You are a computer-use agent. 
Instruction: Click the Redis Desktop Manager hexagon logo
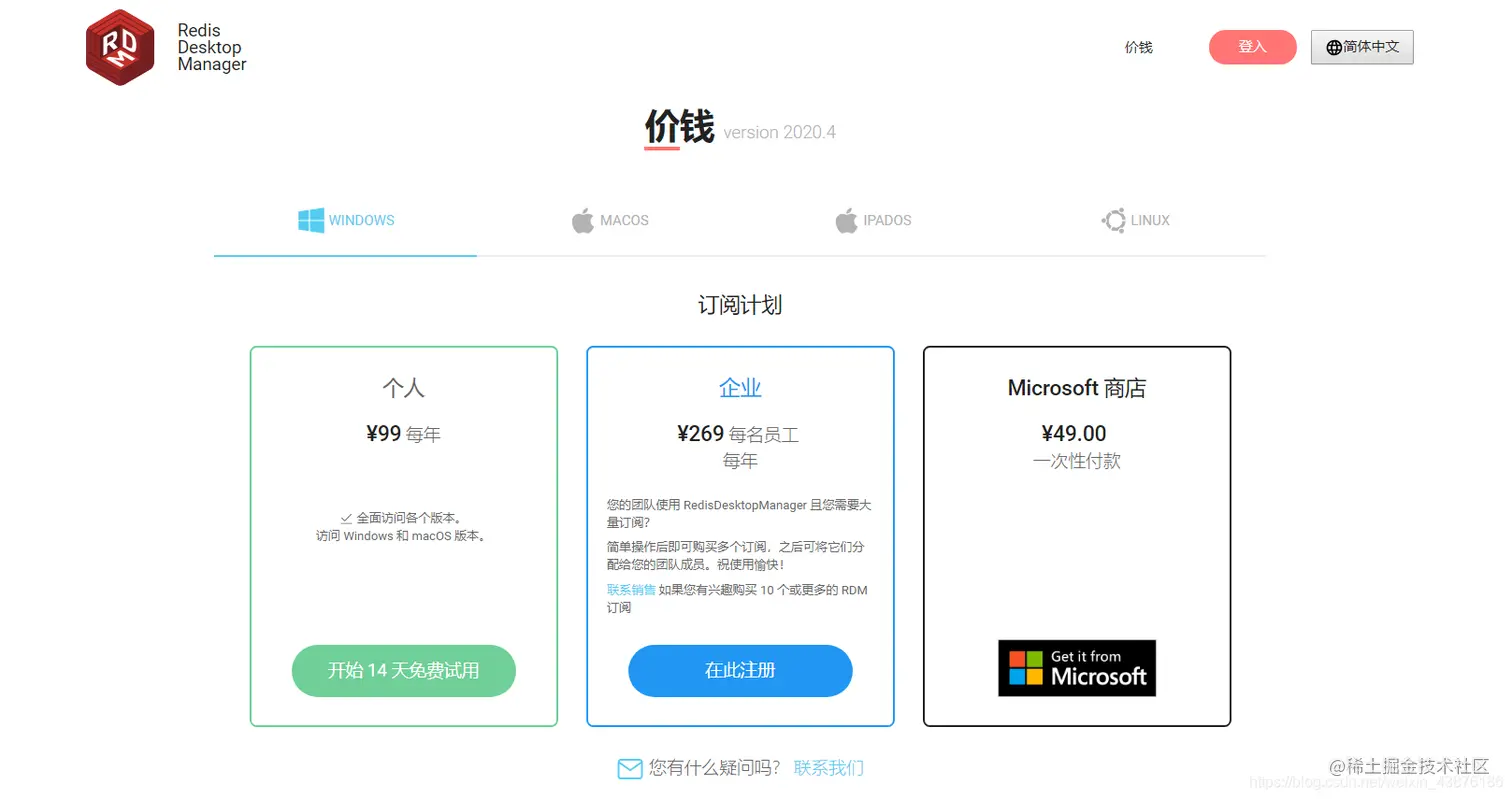click(120, 47)
